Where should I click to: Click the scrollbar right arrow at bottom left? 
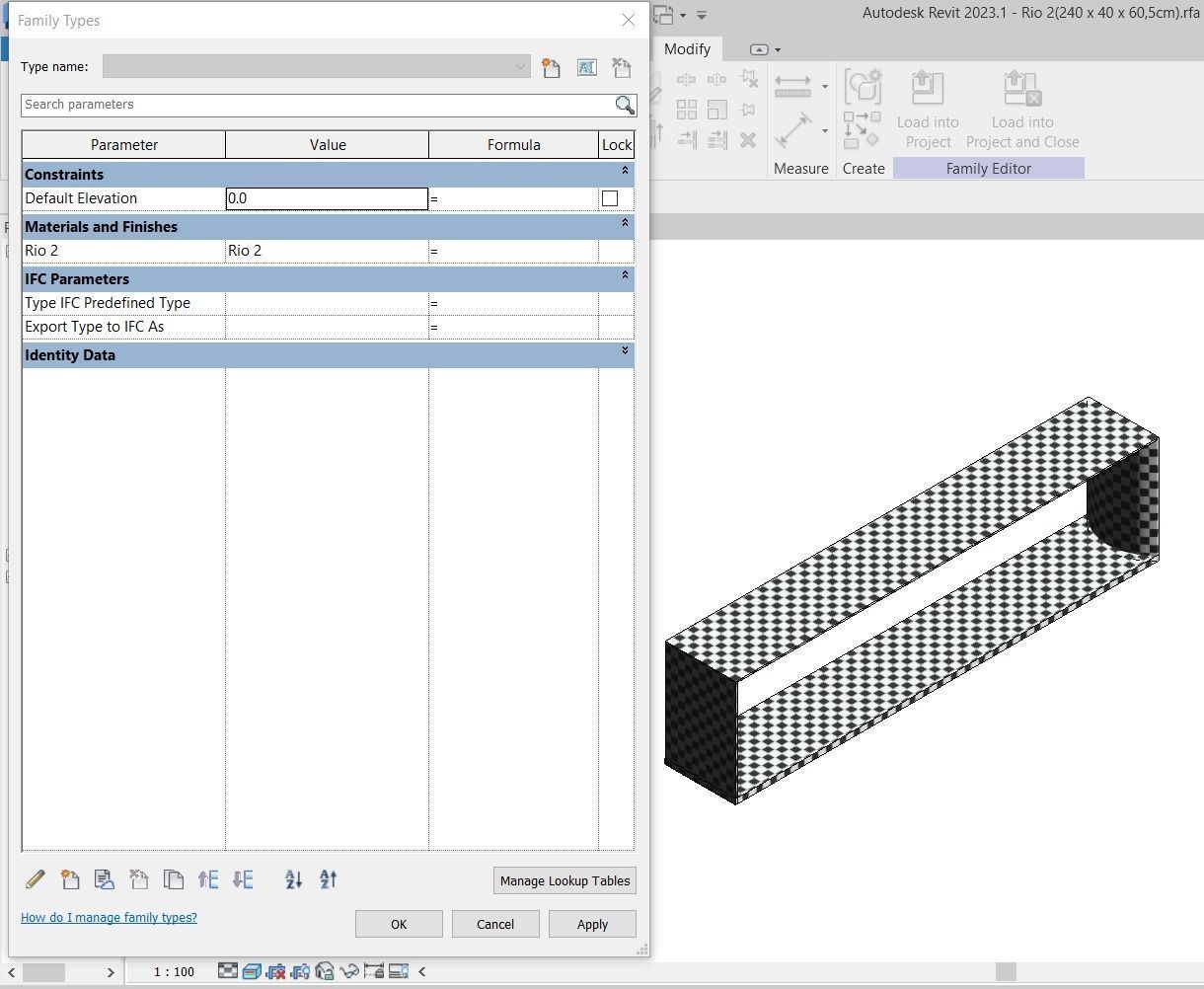111,972
